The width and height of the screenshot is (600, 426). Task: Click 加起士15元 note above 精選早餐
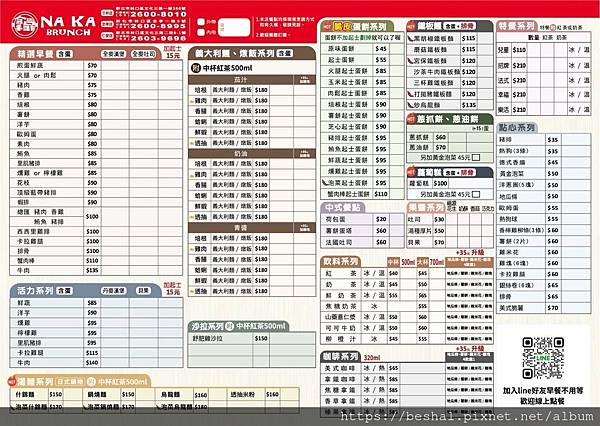pyautogui.click(x=173, y=52)
